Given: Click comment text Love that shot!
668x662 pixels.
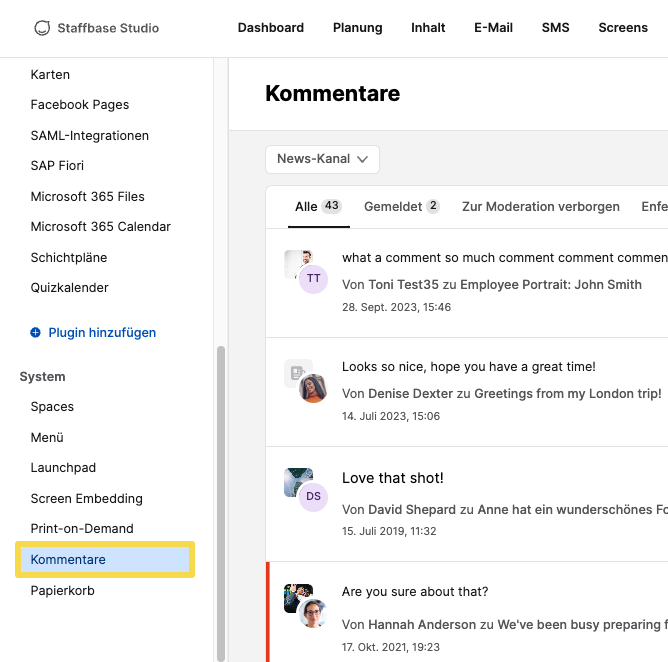Looking at the screenshot, I should (392, 478).
